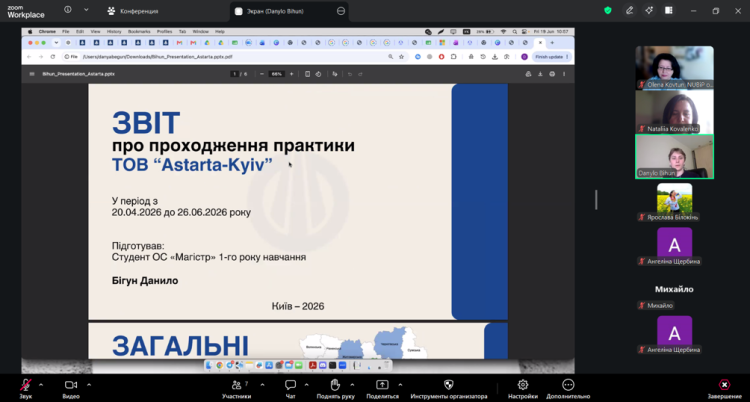This screenshot has width=750, height=402.
Task: Open Инструменты организатора host tools
Action: [x=449, y=388]
